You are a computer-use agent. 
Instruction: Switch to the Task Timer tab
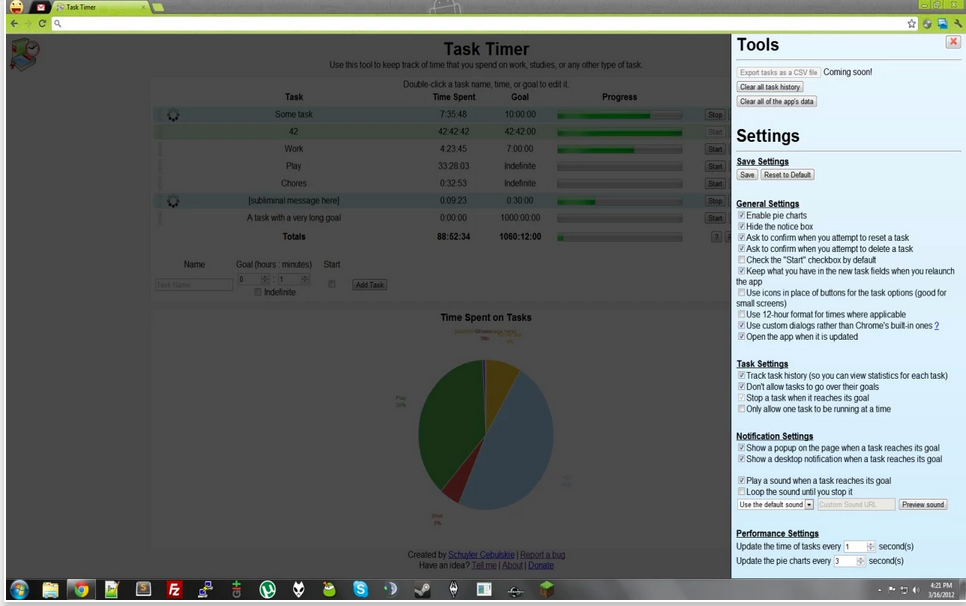(x=100, y=7)
